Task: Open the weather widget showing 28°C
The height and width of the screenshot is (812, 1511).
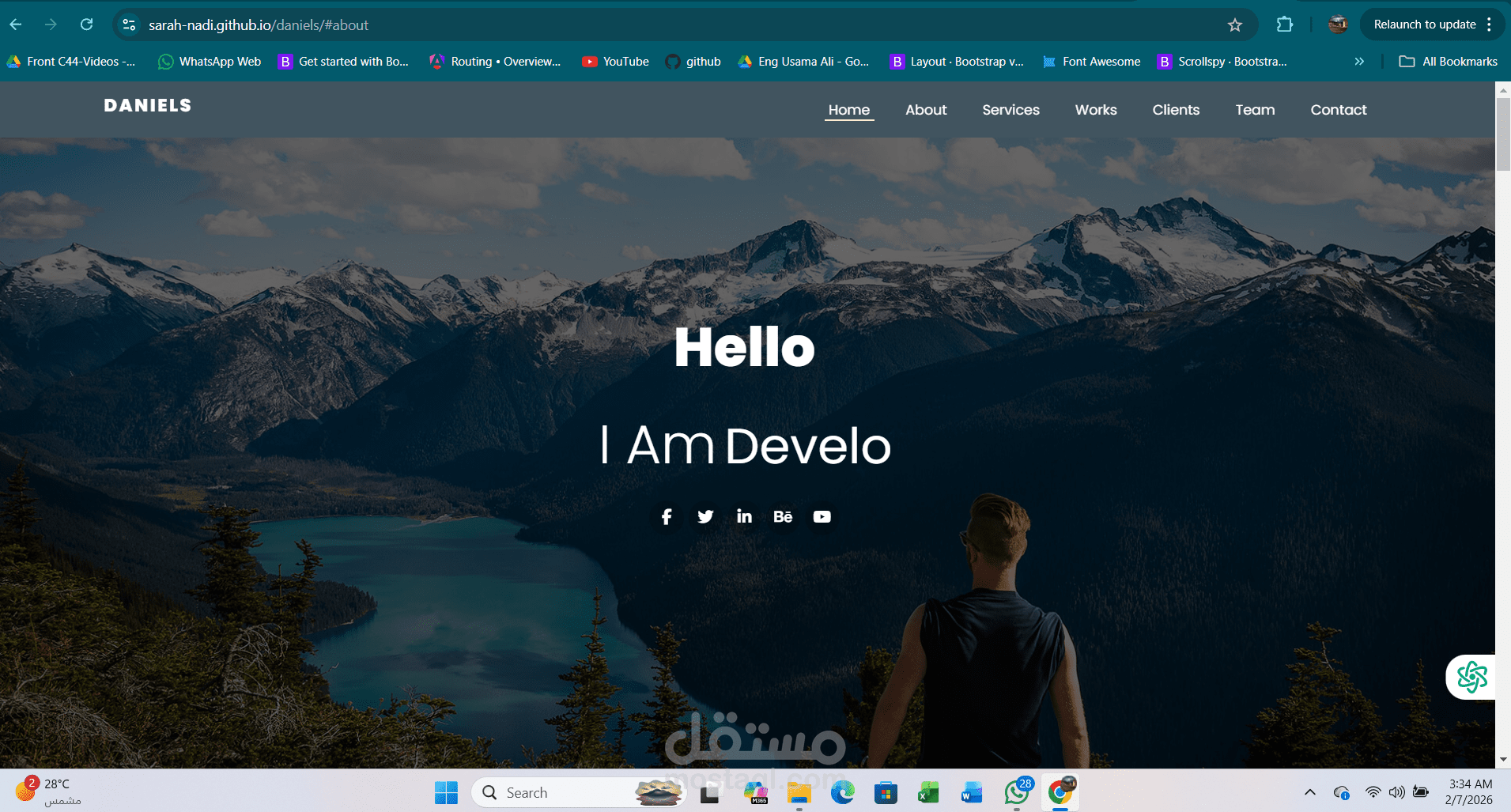Action: 47,791
